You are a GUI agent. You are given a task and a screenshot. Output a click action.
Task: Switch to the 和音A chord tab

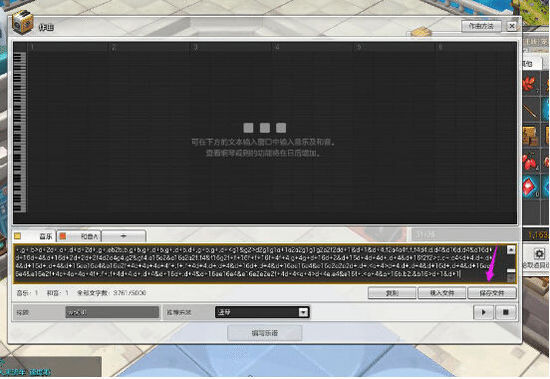coord(79,236)
